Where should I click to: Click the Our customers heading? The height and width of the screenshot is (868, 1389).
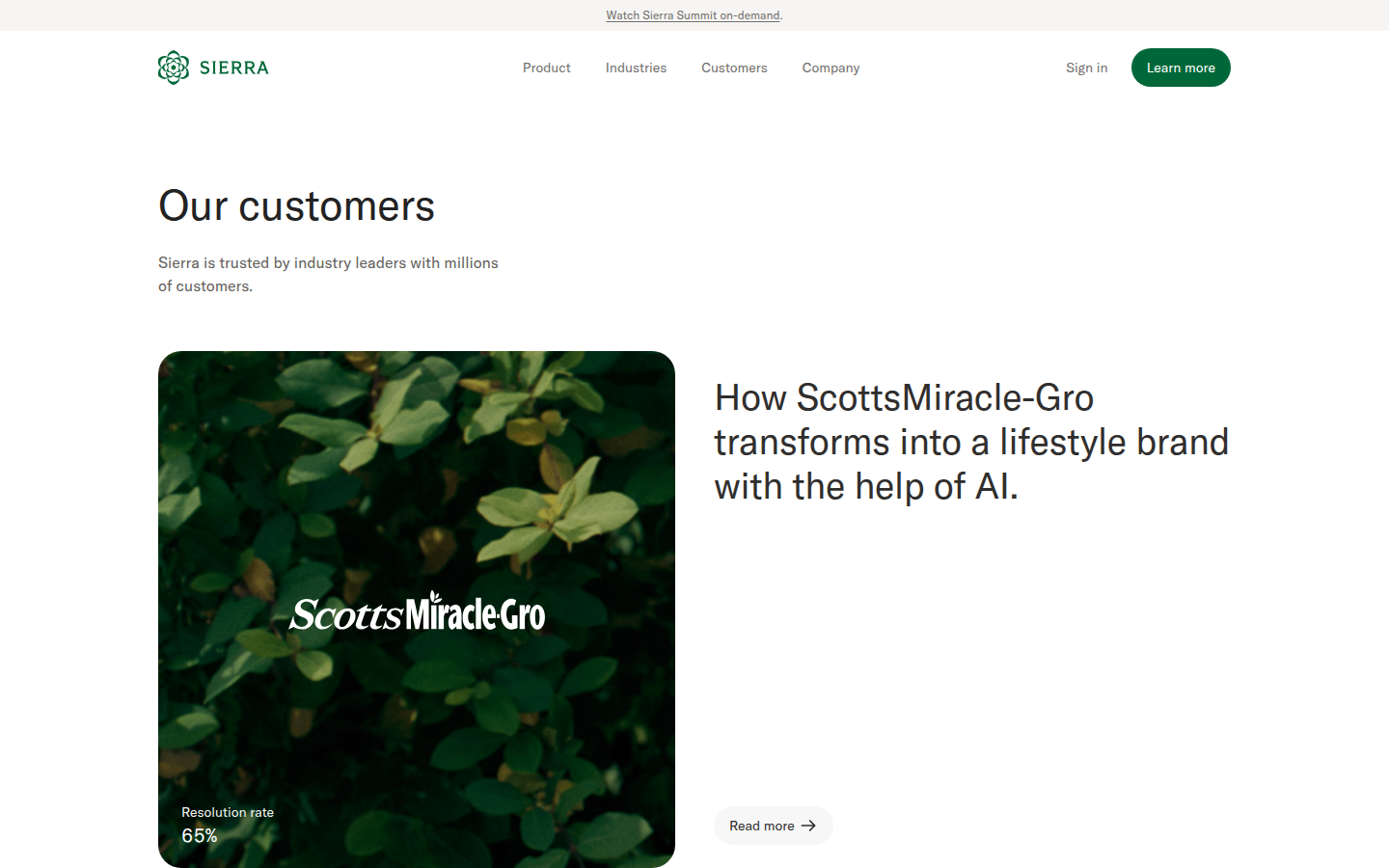(x=296, y=205)
